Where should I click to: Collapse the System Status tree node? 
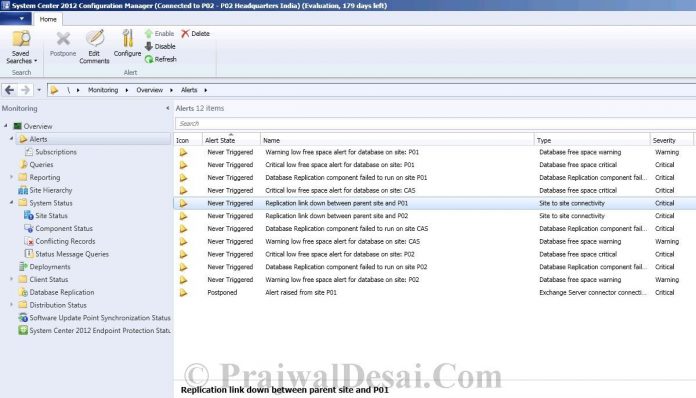click(x=12, y=203)
